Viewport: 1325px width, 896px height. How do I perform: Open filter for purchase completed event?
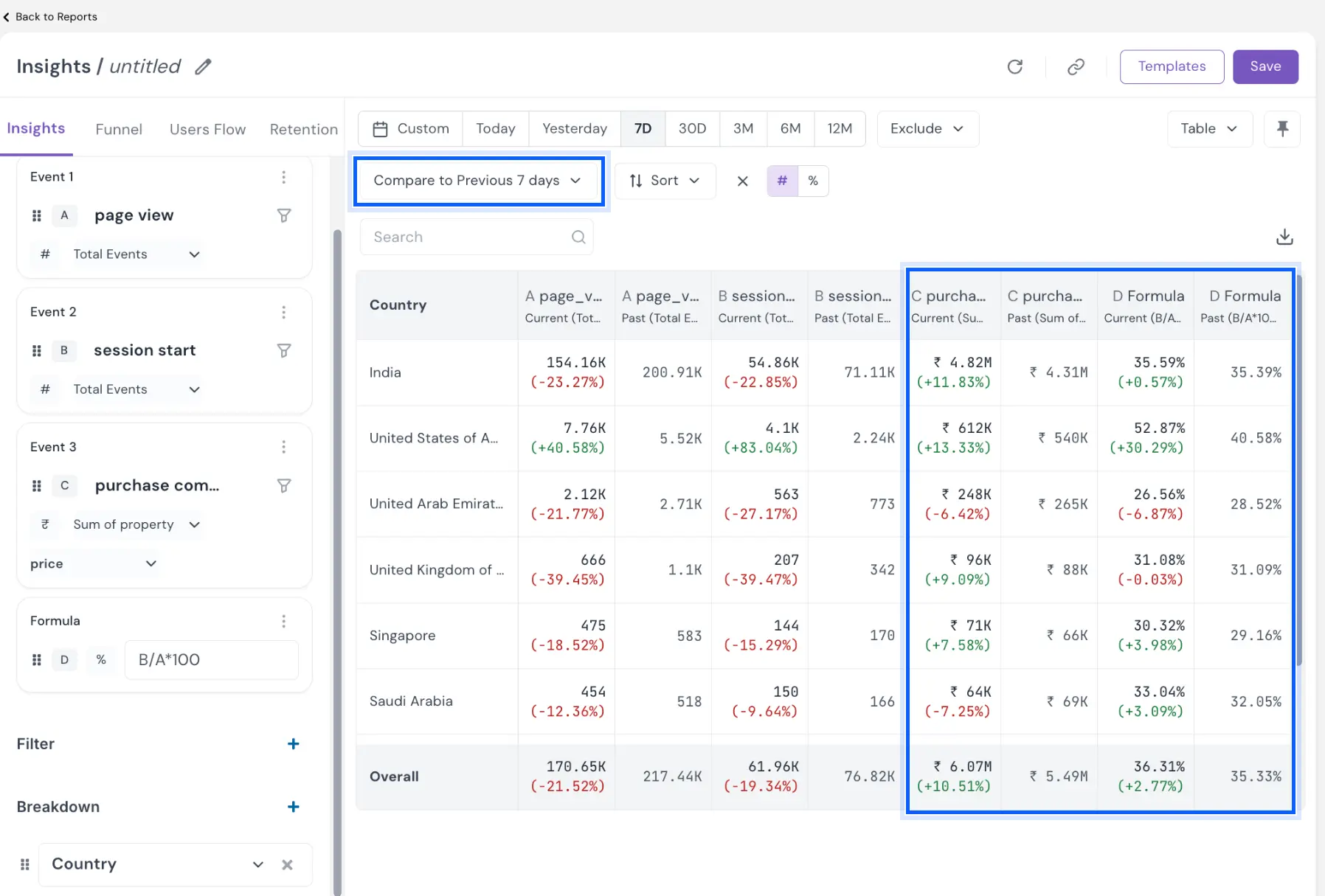click(284, 485)
